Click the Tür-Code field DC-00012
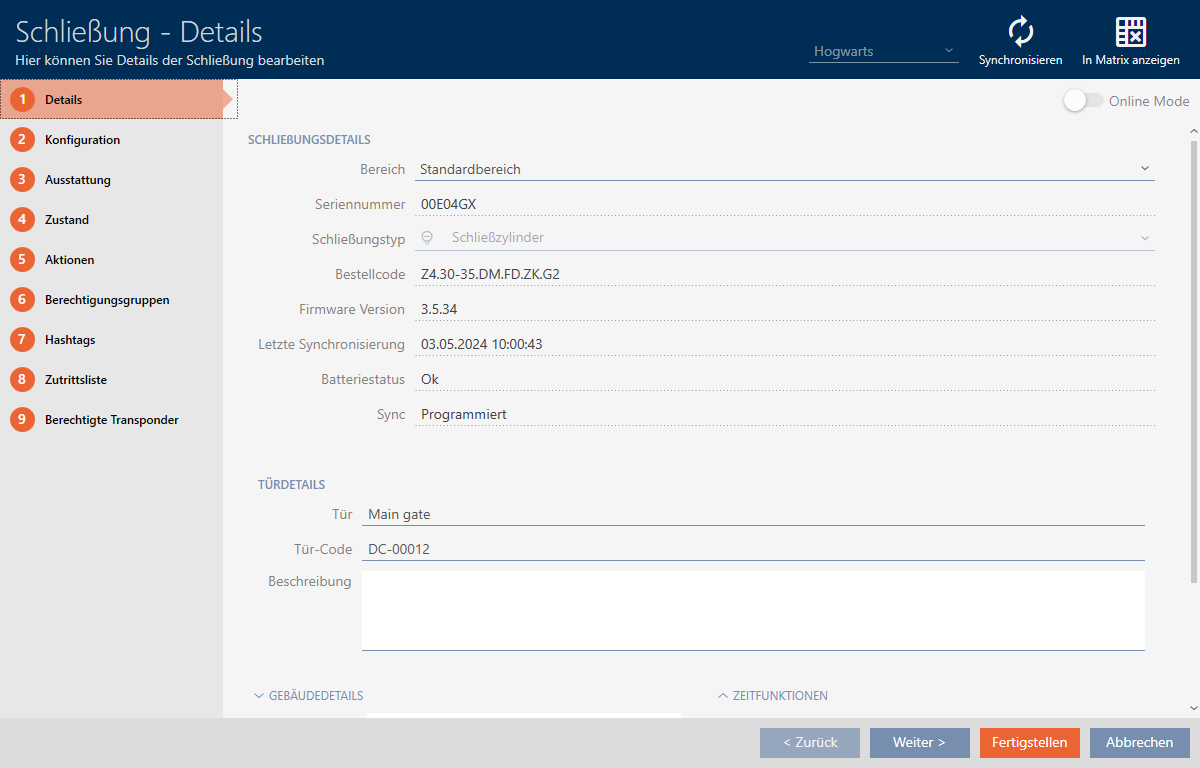This screenshot has height=768, width=1200. pyautogui.click(x=752, y=549)
